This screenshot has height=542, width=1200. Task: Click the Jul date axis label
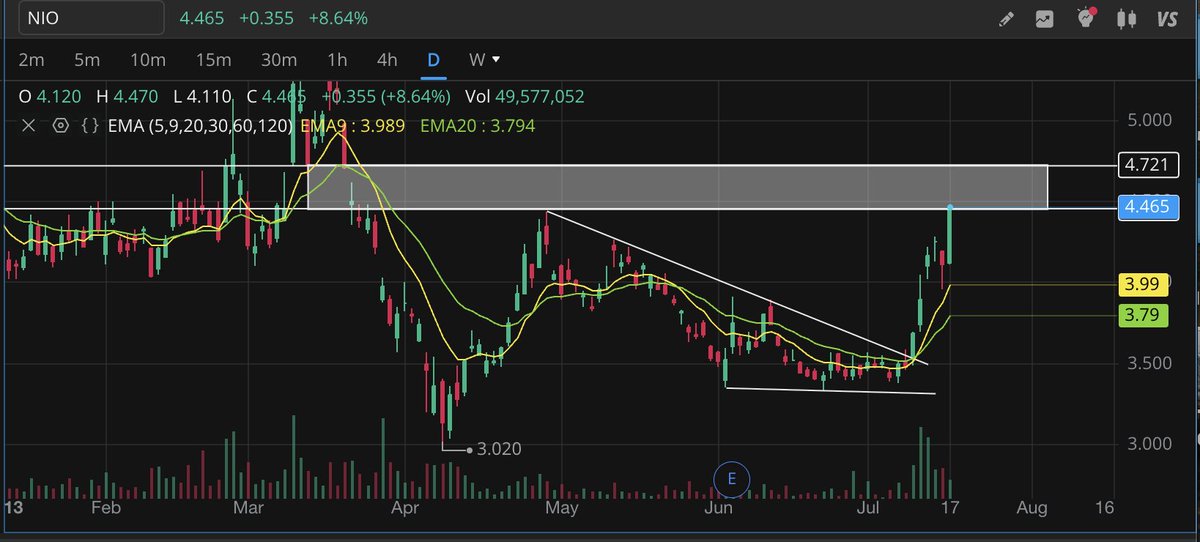coord(868,508)
